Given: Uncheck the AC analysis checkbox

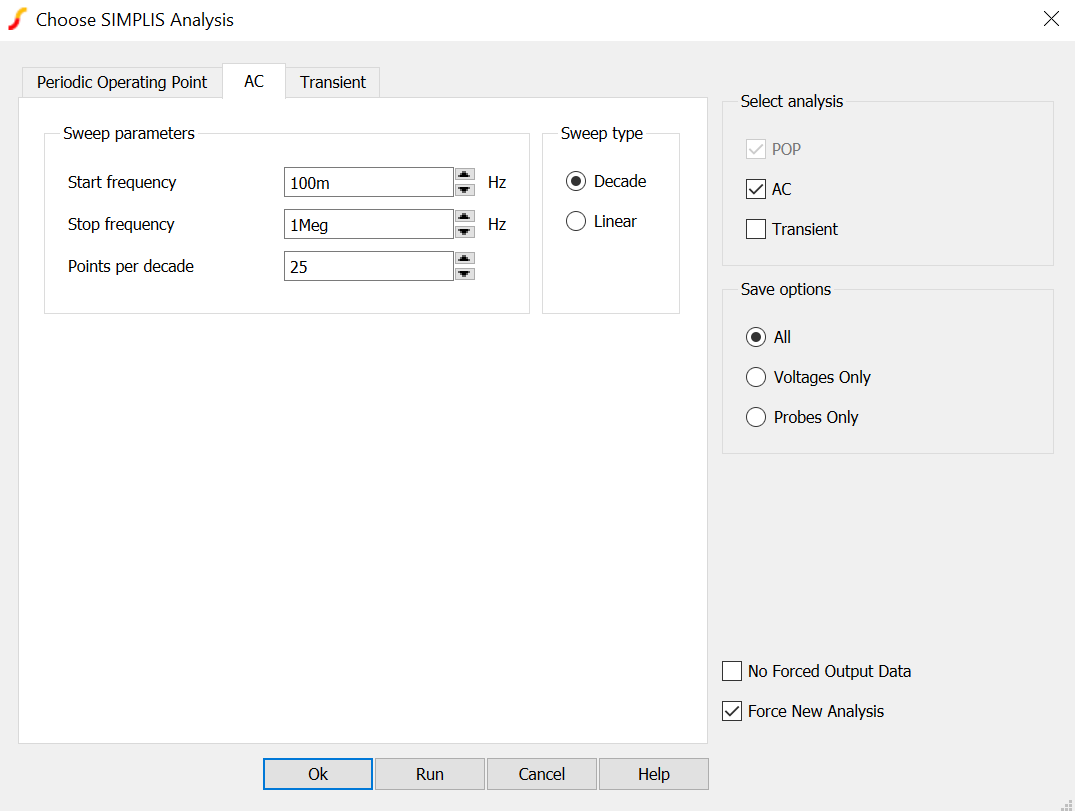Looking at the screenshot, I should tap(756, 189).
